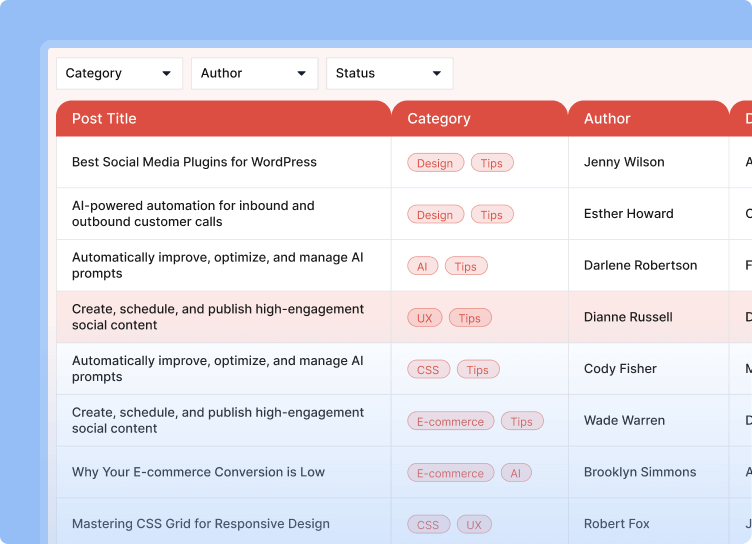Image resolution: width=752 pixels, height=544 pixels.
Task: Click author name Dianne Russell
Action: pyautogui.click(x=628, y=317)
